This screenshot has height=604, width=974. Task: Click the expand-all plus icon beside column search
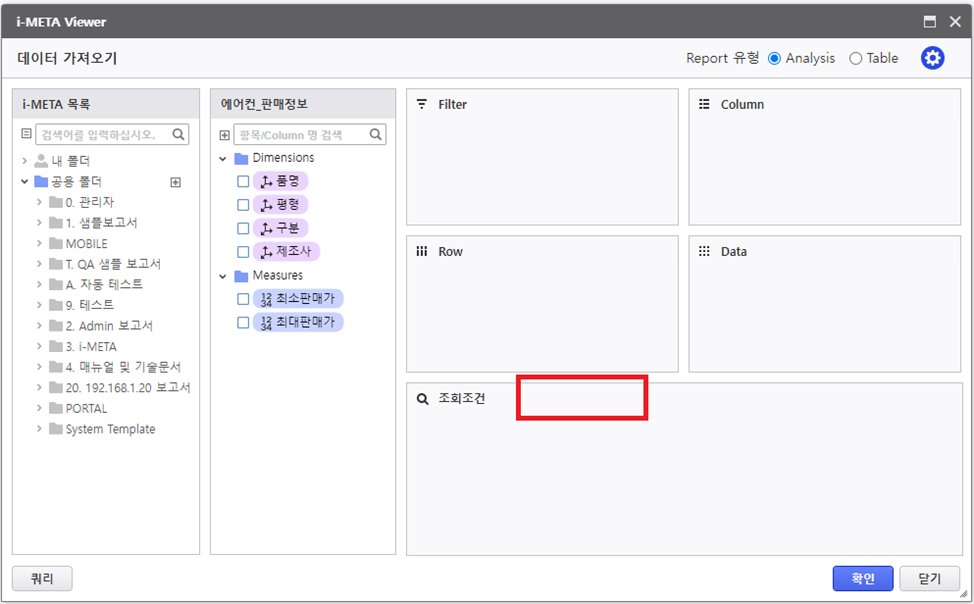click(x=224, y=135)
